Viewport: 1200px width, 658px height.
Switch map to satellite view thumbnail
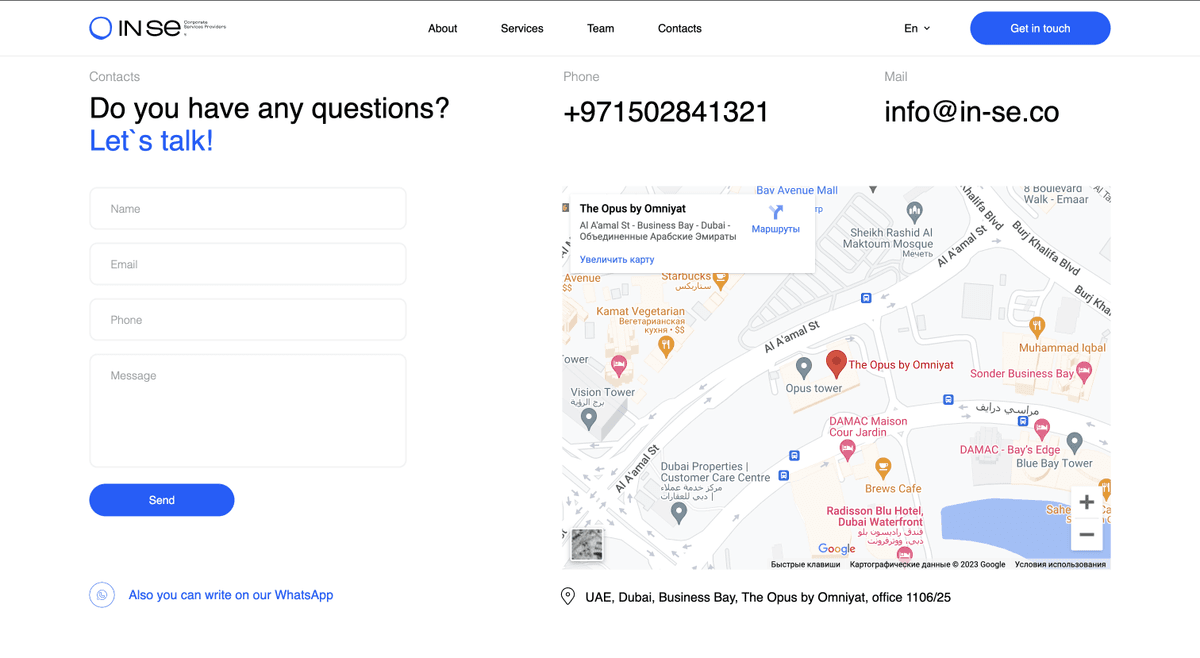click(x=587, y=544)
